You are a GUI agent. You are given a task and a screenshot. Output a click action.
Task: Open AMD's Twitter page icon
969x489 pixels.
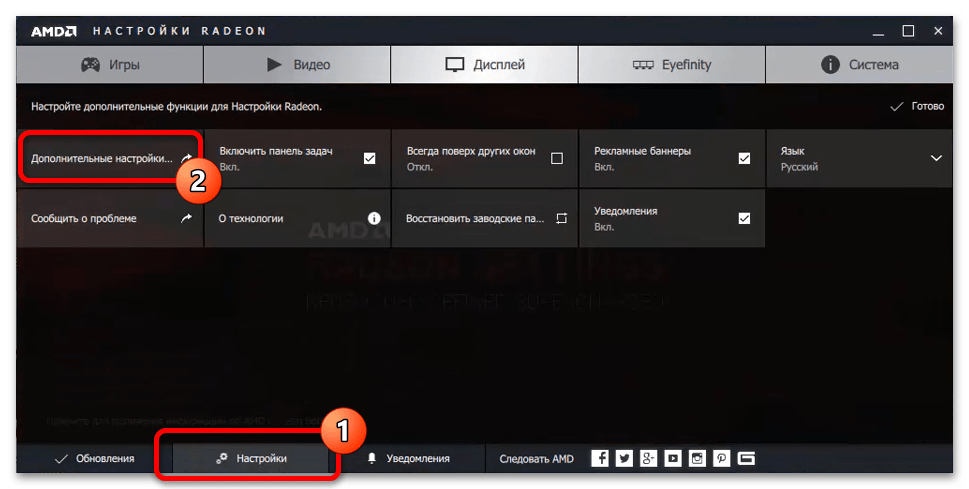624,458
